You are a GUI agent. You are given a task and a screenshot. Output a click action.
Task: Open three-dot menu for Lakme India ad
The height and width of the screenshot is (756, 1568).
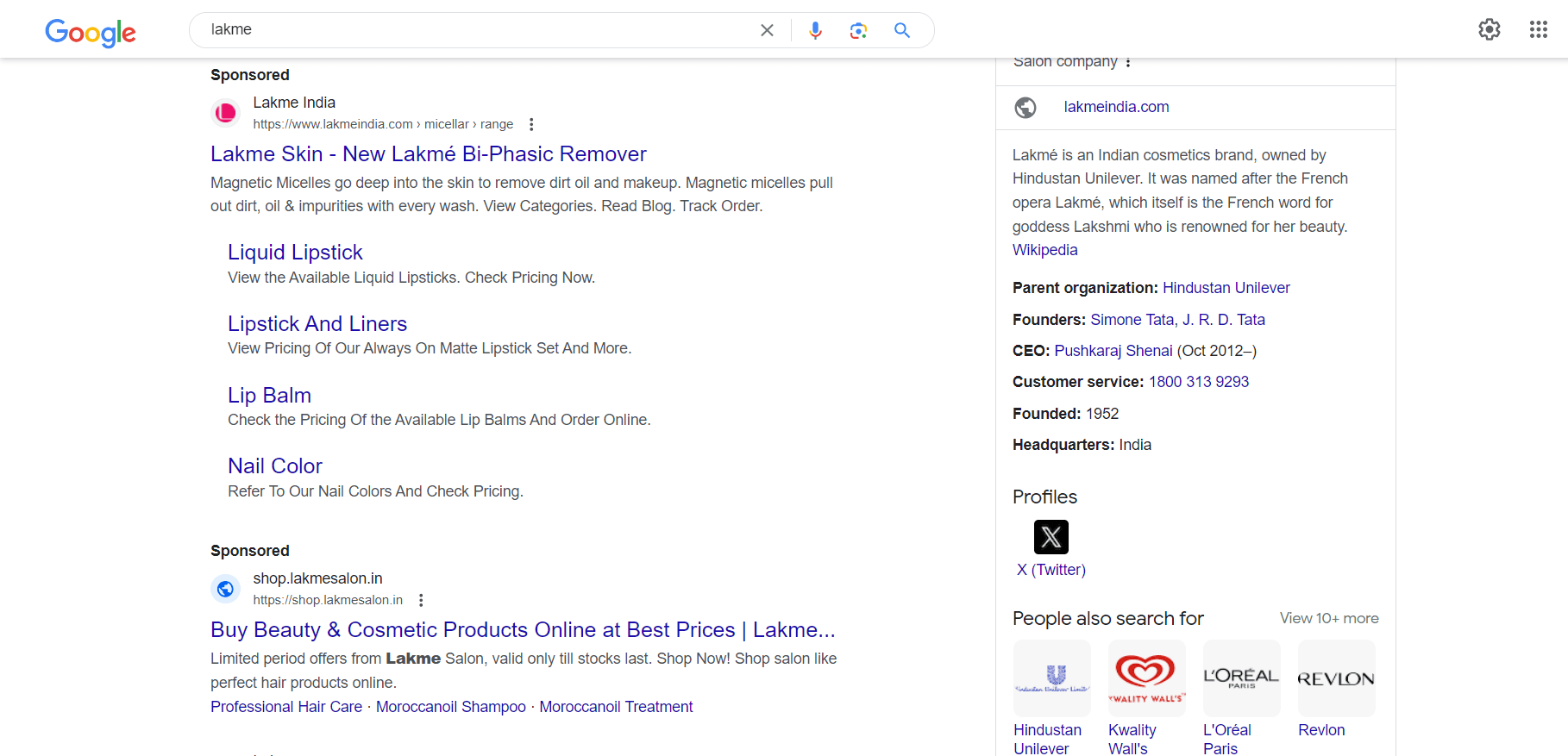pos(531,124)
